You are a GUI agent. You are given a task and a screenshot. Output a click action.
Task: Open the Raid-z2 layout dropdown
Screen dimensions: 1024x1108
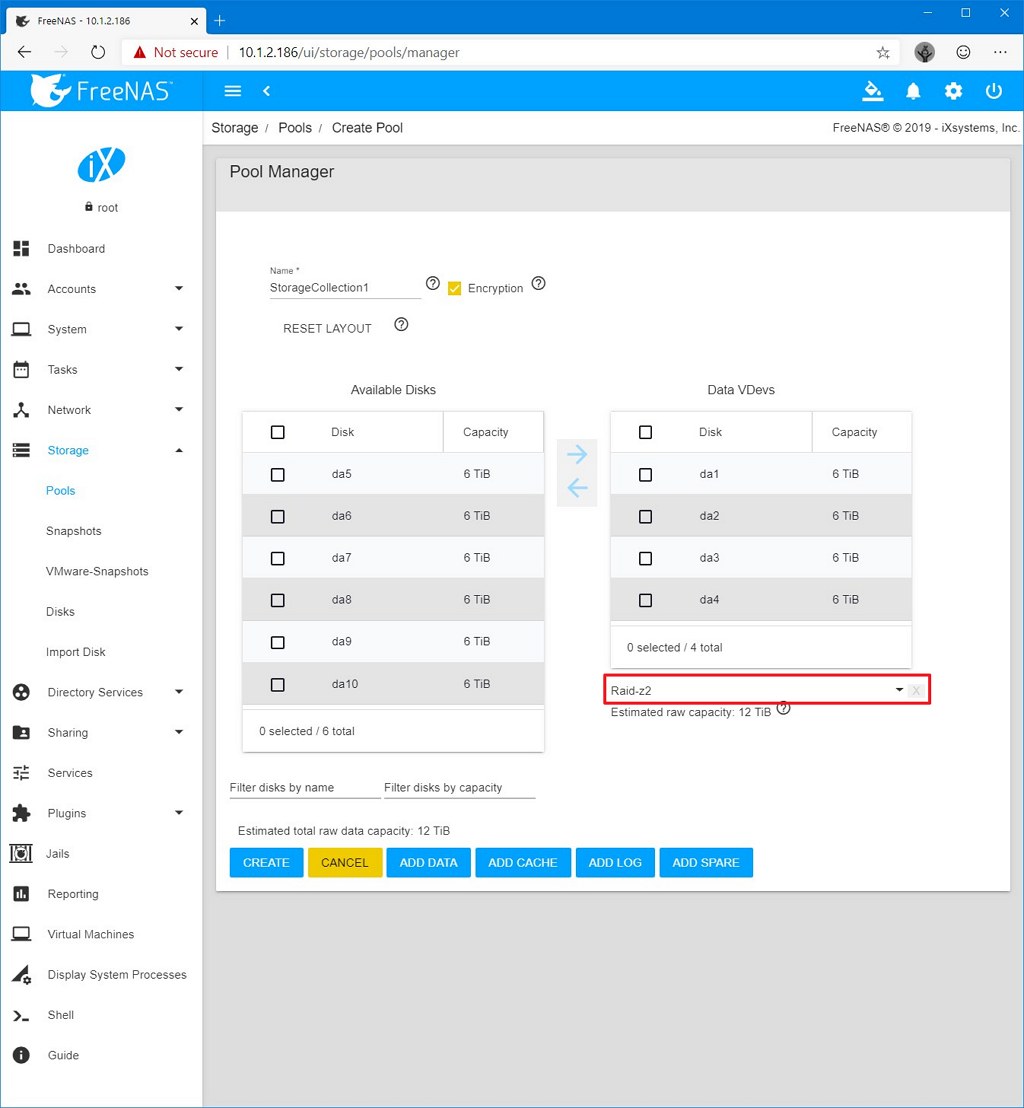click(x=756, y=690)
